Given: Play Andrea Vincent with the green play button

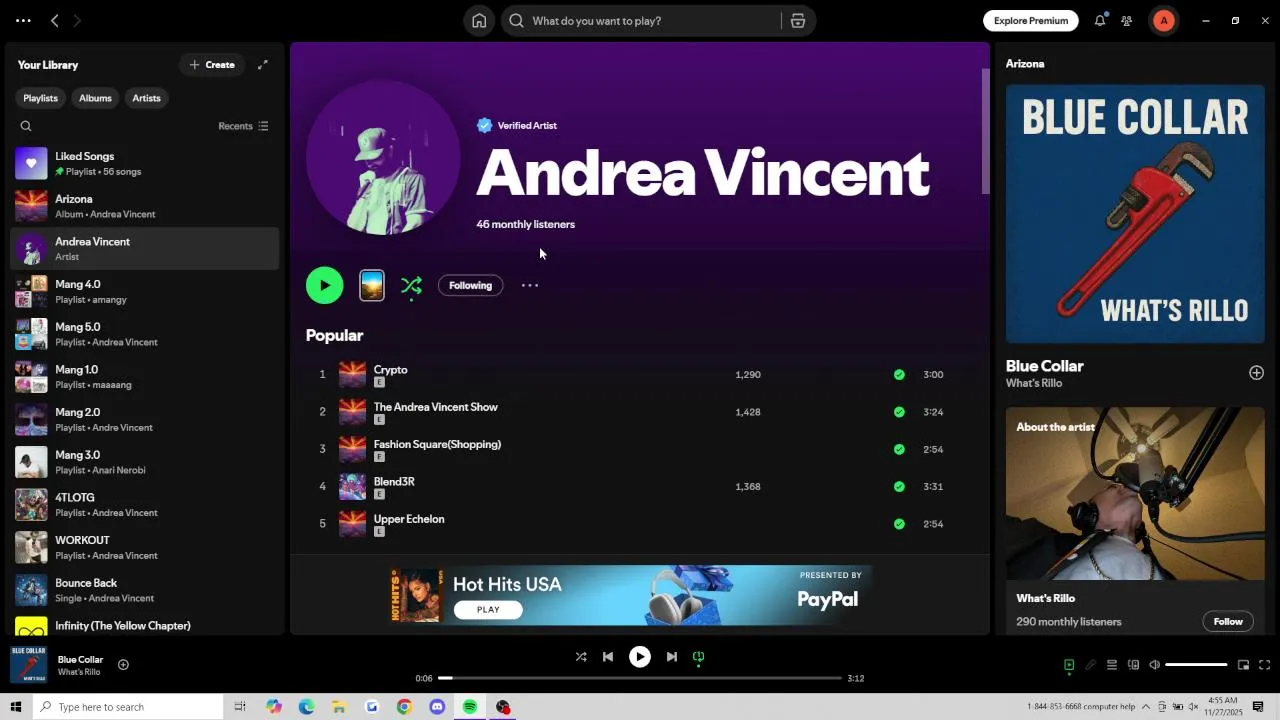Looking at the screenshot, I should [325, 285].
